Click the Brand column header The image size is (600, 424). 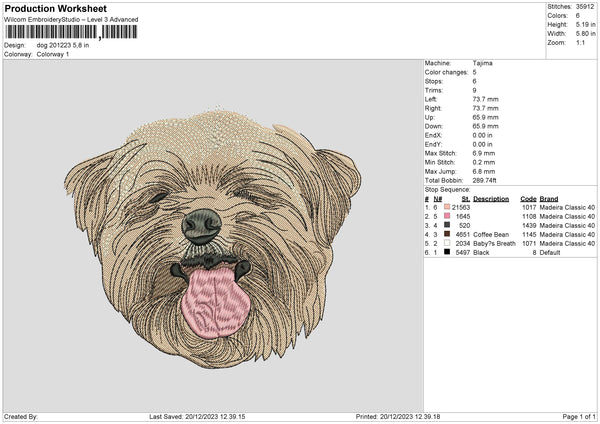tap(551, 198)
